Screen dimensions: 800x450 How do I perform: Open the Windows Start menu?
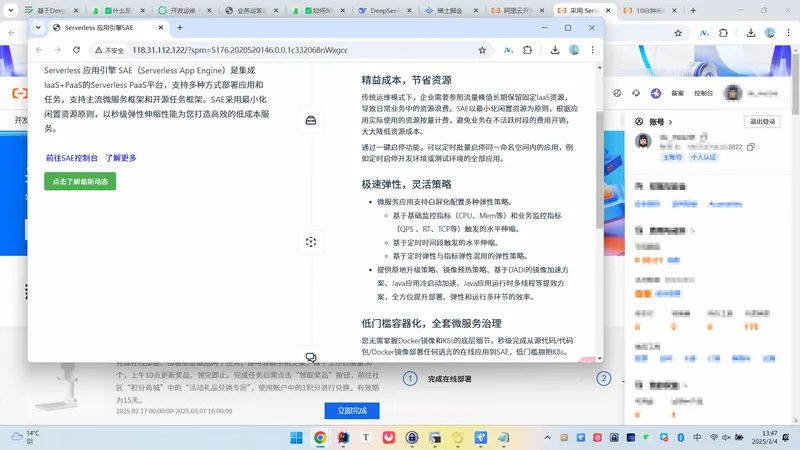pyautogui.click(x=296, y=438)
